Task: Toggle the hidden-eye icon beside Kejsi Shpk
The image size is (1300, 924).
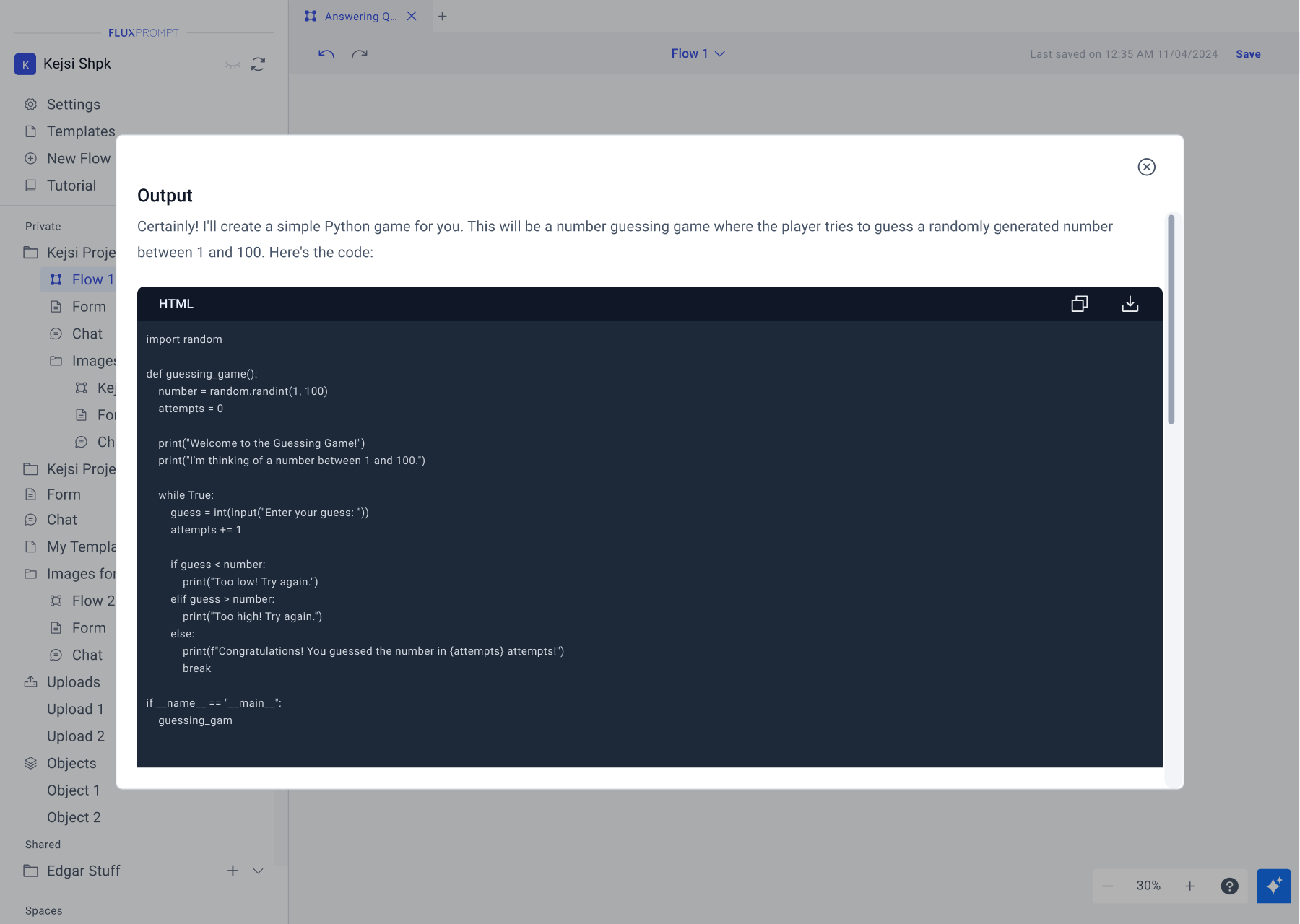Action: pos(233,64)
